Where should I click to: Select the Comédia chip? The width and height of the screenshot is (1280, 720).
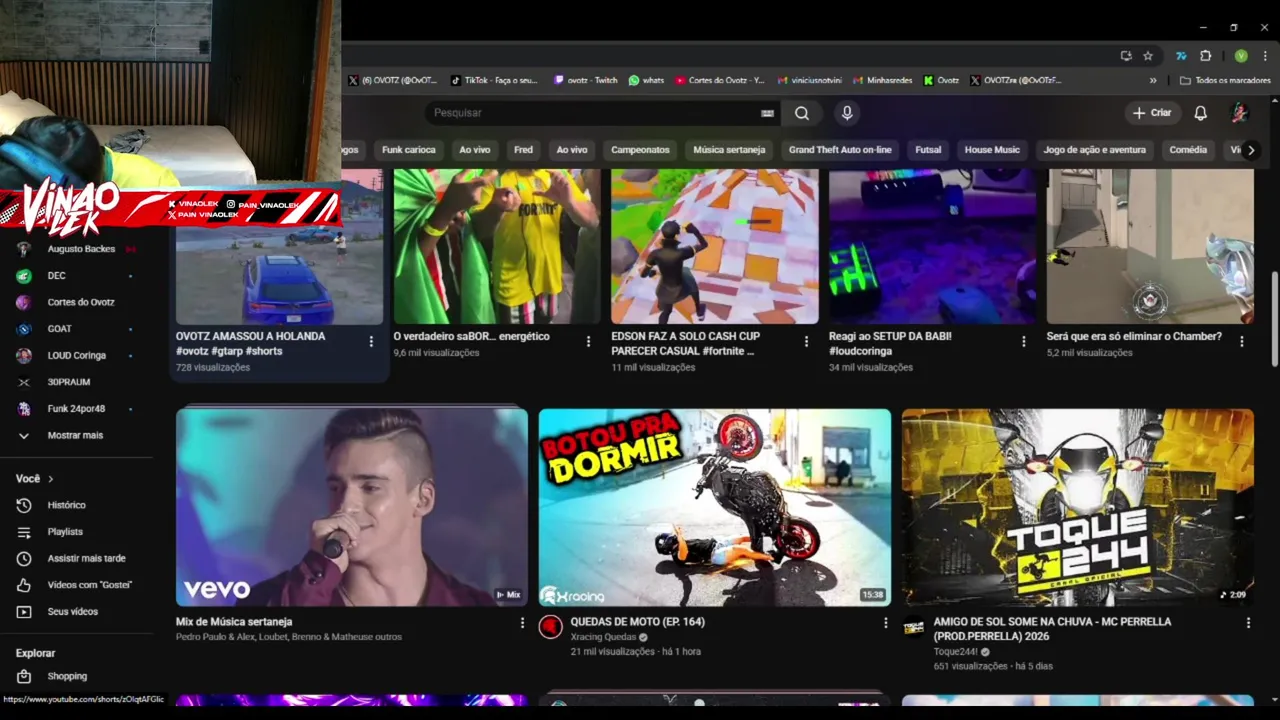click(1188, 150)
